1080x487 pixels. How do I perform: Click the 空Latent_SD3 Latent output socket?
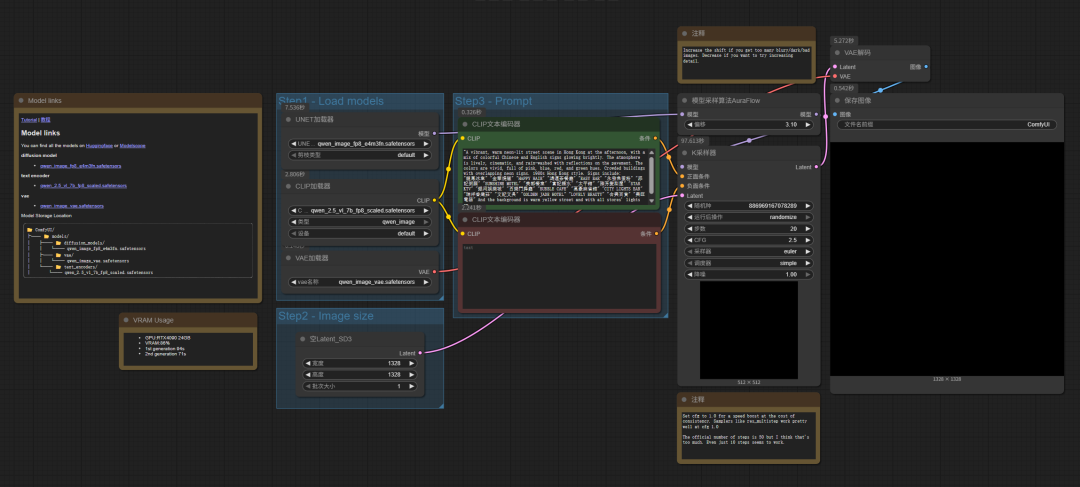420,353
